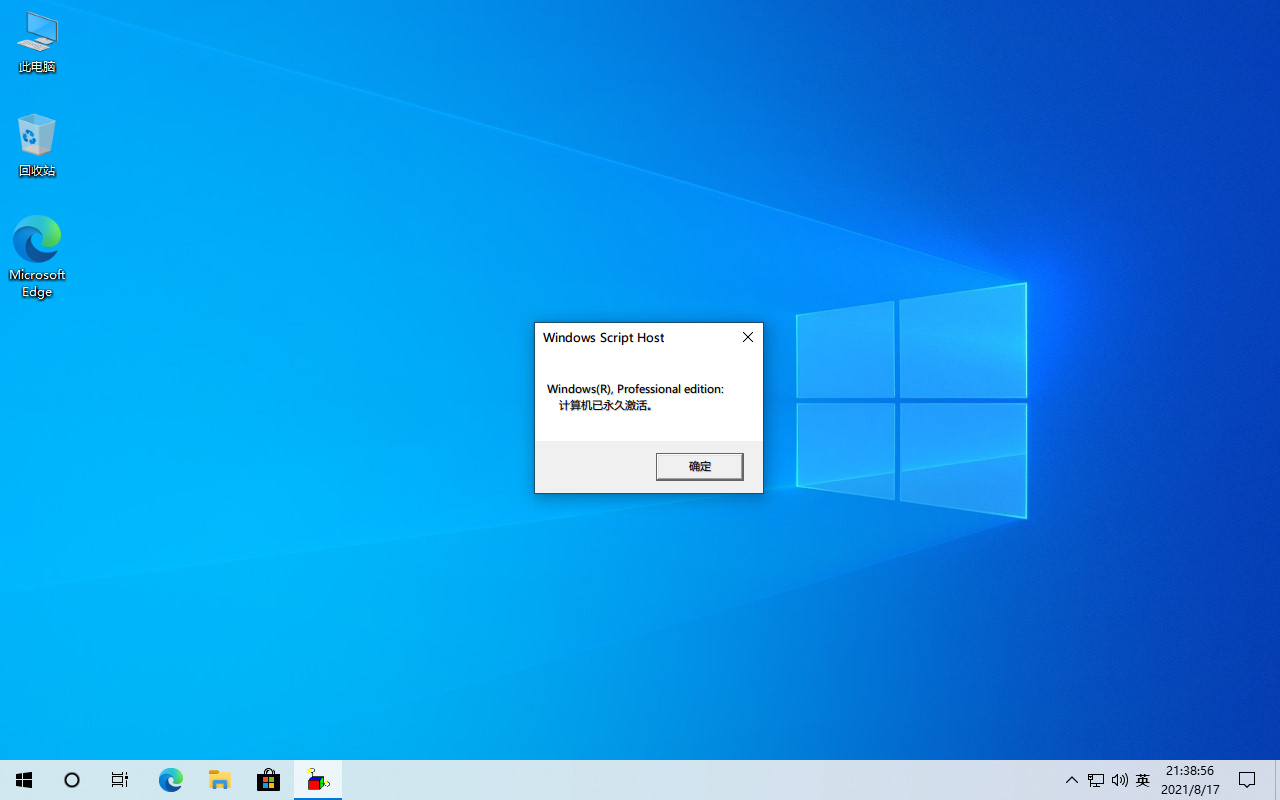
Task: Open the Windows Start menu
Action: (24, 780)
